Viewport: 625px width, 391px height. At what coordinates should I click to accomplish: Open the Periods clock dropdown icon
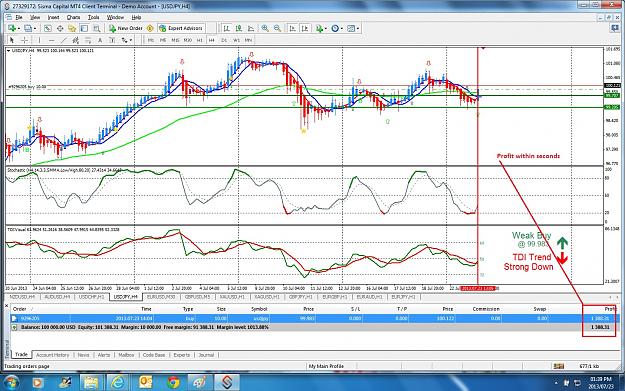tap(337, 28)
